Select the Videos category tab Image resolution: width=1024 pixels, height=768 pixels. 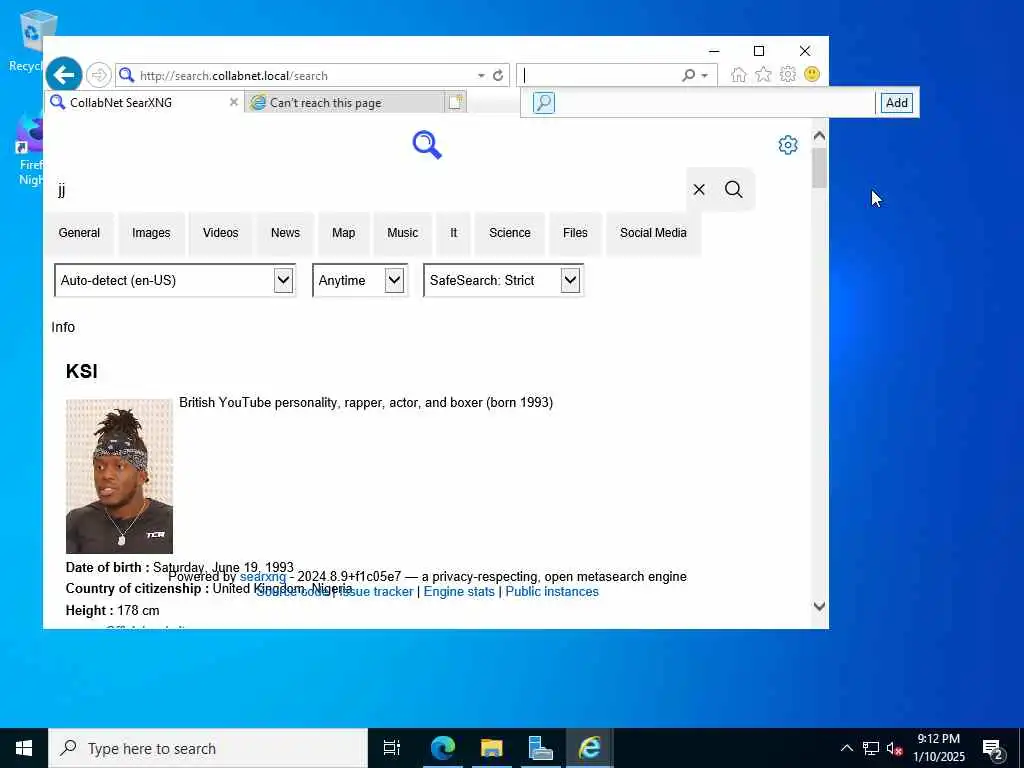pos(220,233)
